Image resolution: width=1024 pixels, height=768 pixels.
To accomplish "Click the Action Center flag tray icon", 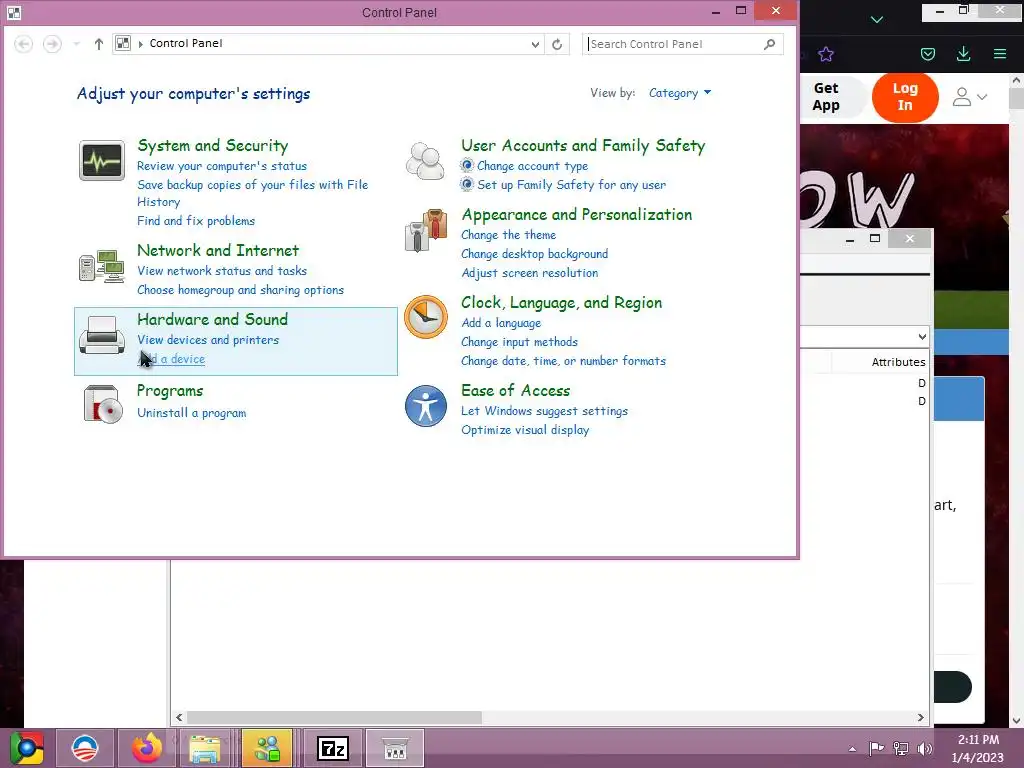I will 876,749.
